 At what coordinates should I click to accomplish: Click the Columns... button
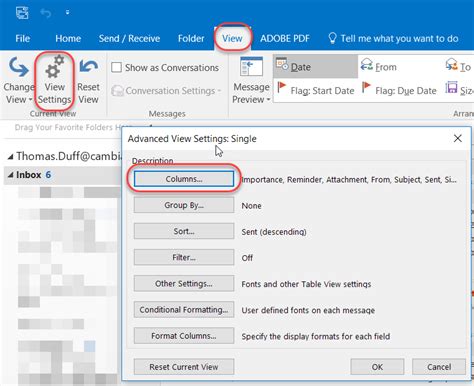click(x=184, y=179)
